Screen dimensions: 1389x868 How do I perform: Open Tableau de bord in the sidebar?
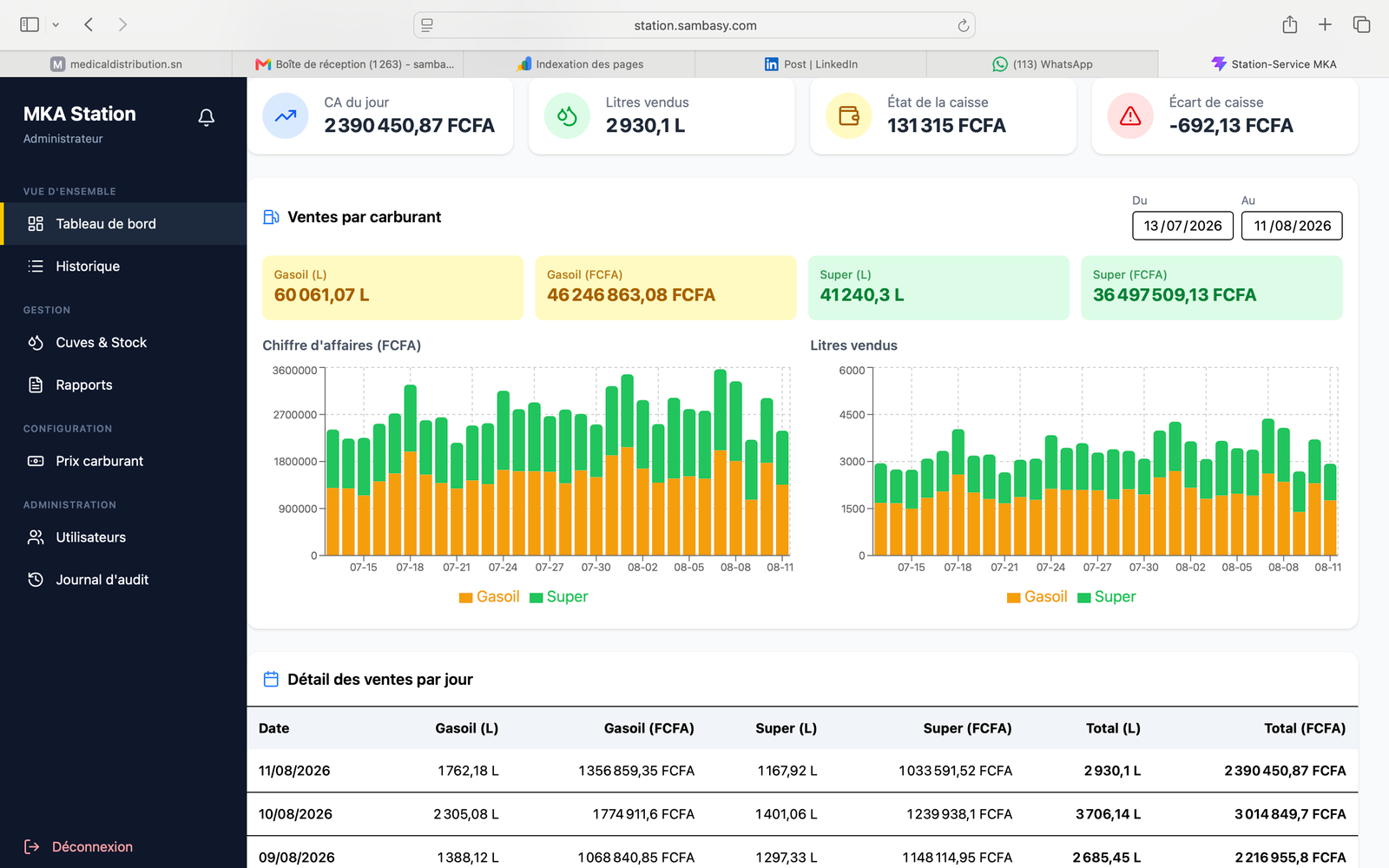[x=123, y=224]
